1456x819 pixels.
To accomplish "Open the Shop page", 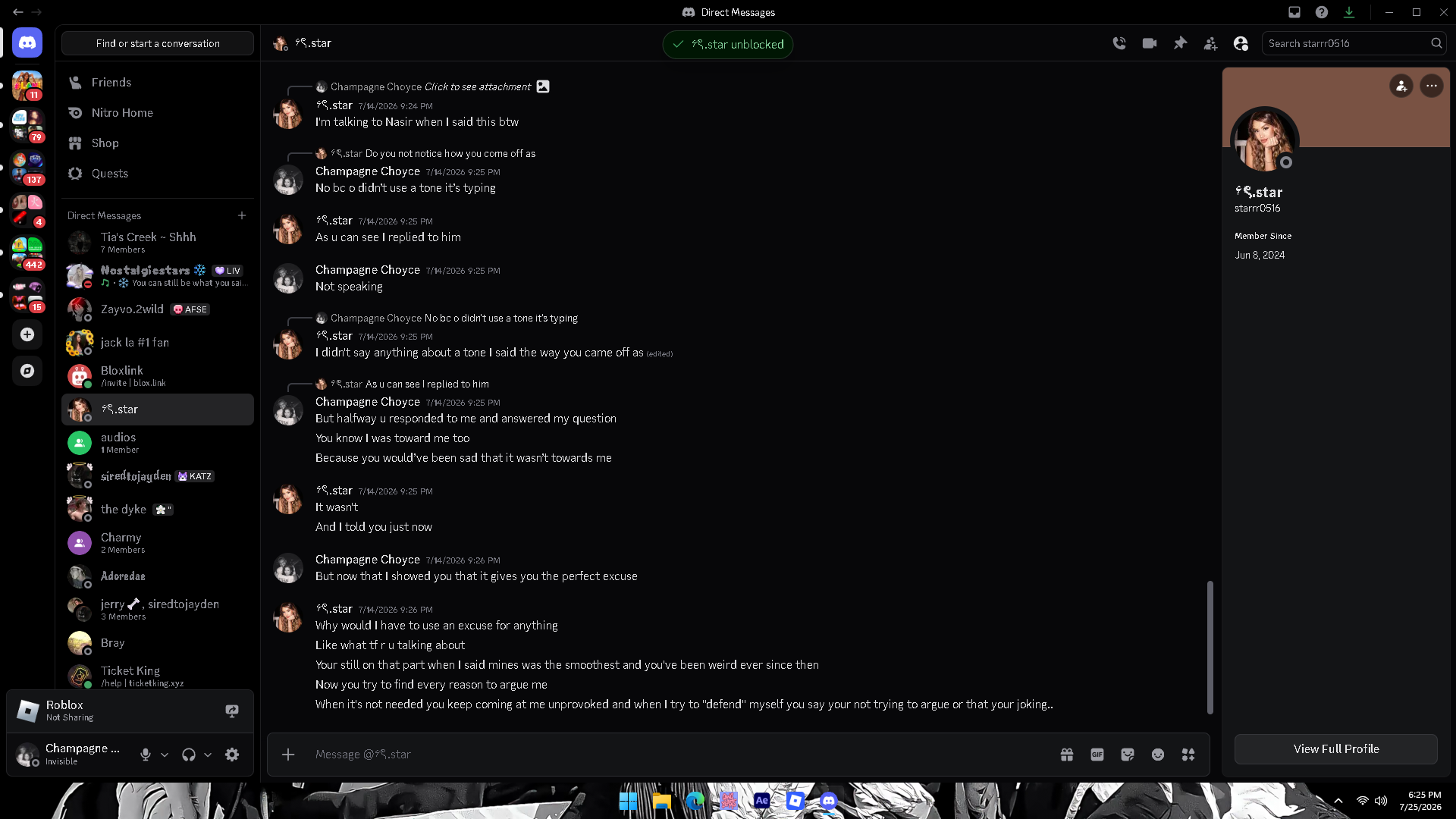I will pos(158,143).
